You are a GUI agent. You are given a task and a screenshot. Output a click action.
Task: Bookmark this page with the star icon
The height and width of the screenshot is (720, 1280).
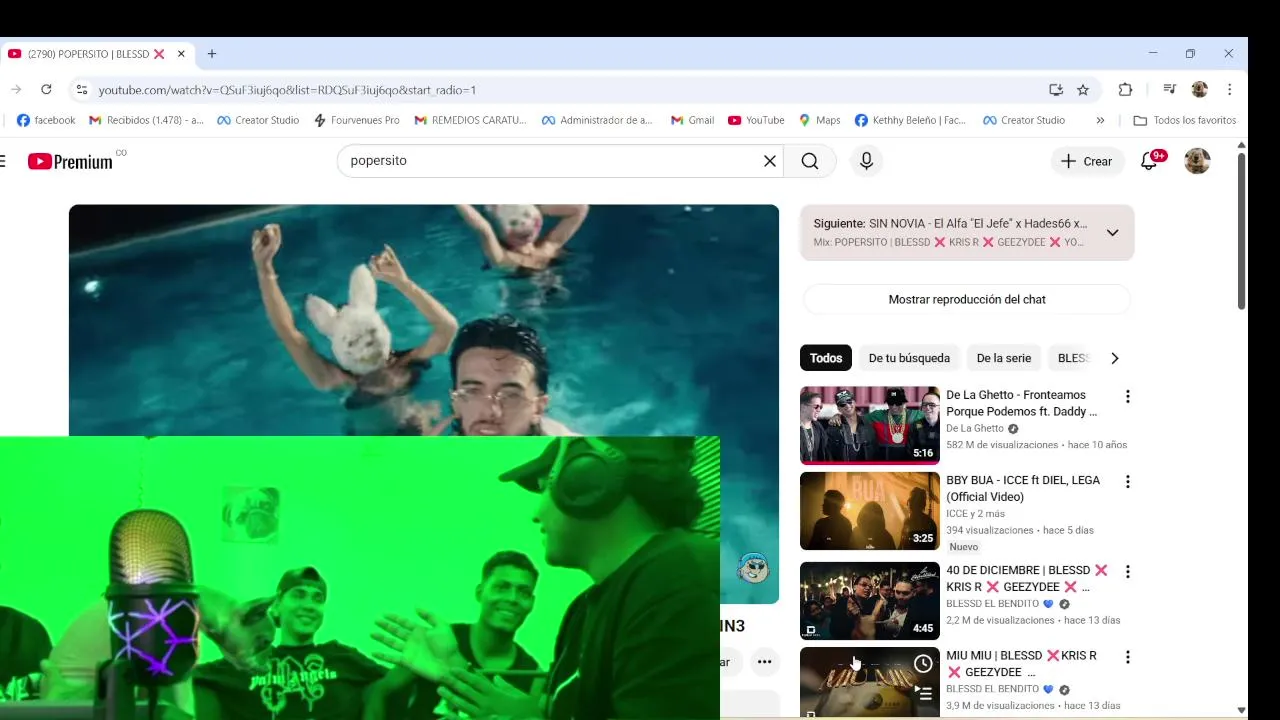click(x=1083, y=90)
